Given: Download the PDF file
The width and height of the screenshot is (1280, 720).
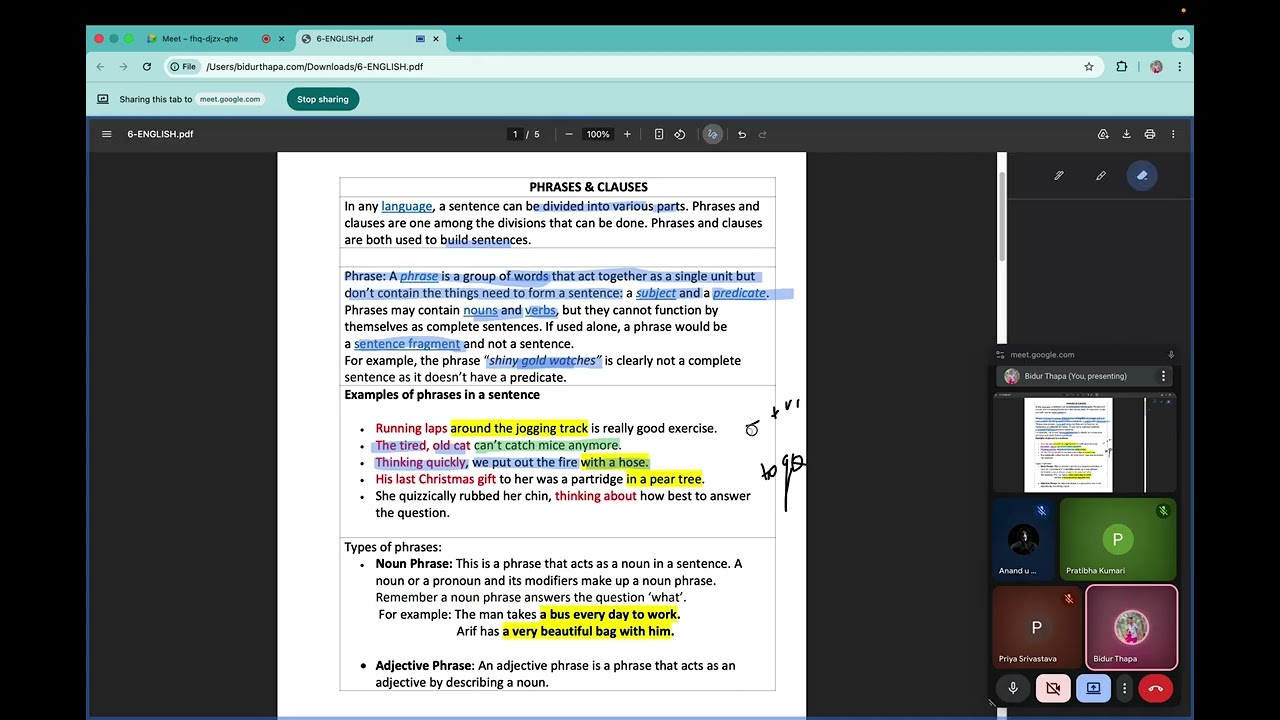Looking at the screenshot, I should click(1126, 134).
